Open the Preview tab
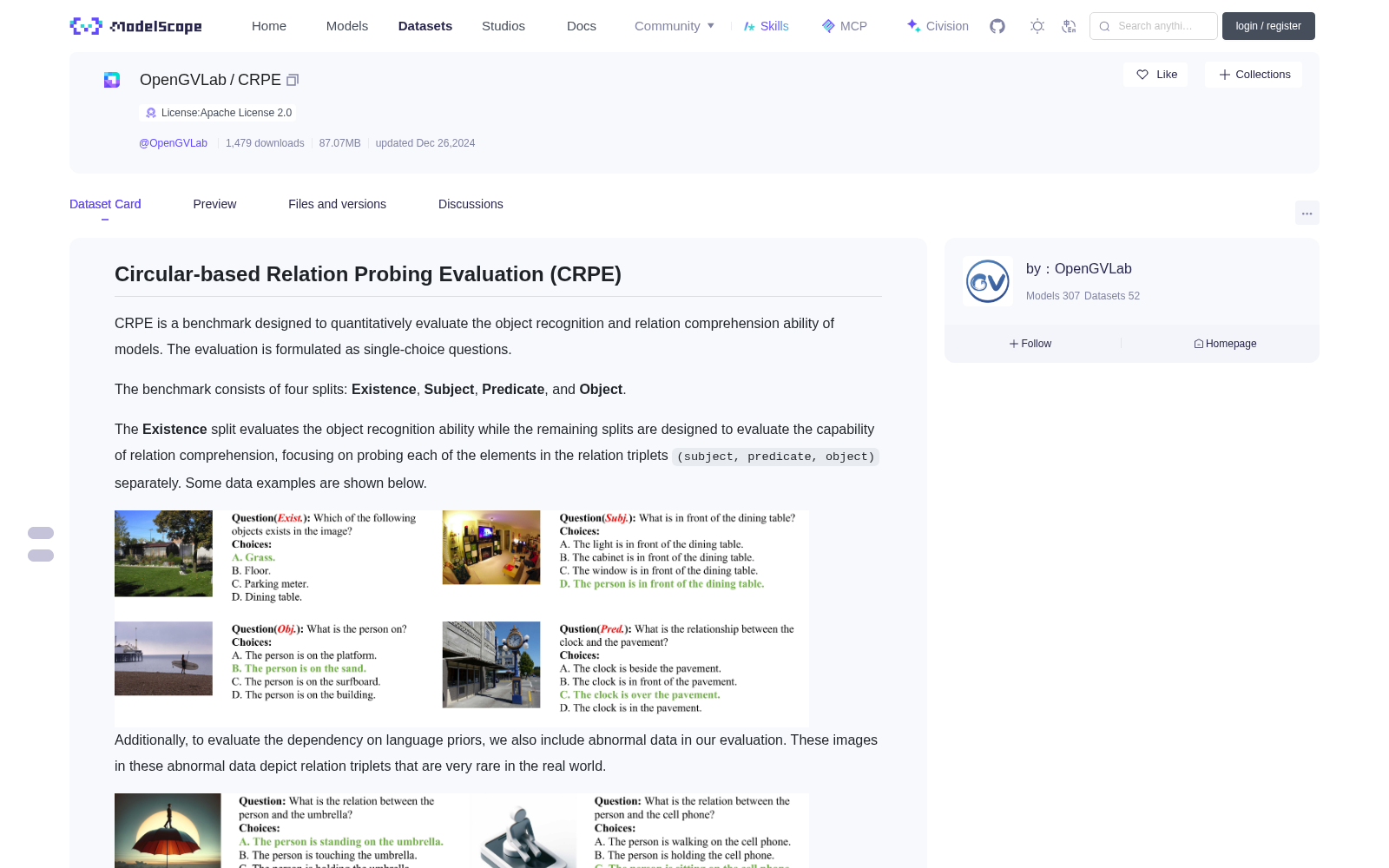Image resolution: width=1389 pixels, height=868 pixels. coord(214,204)
